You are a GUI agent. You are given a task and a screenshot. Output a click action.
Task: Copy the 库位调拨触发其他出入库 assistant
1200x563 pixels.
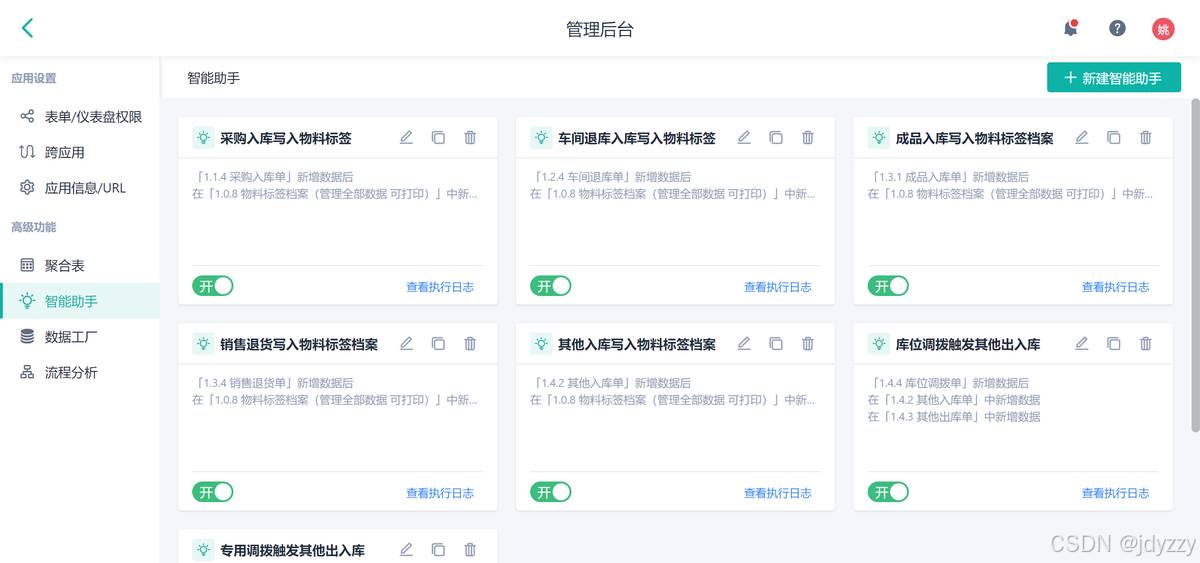(x=1114, y=344)
